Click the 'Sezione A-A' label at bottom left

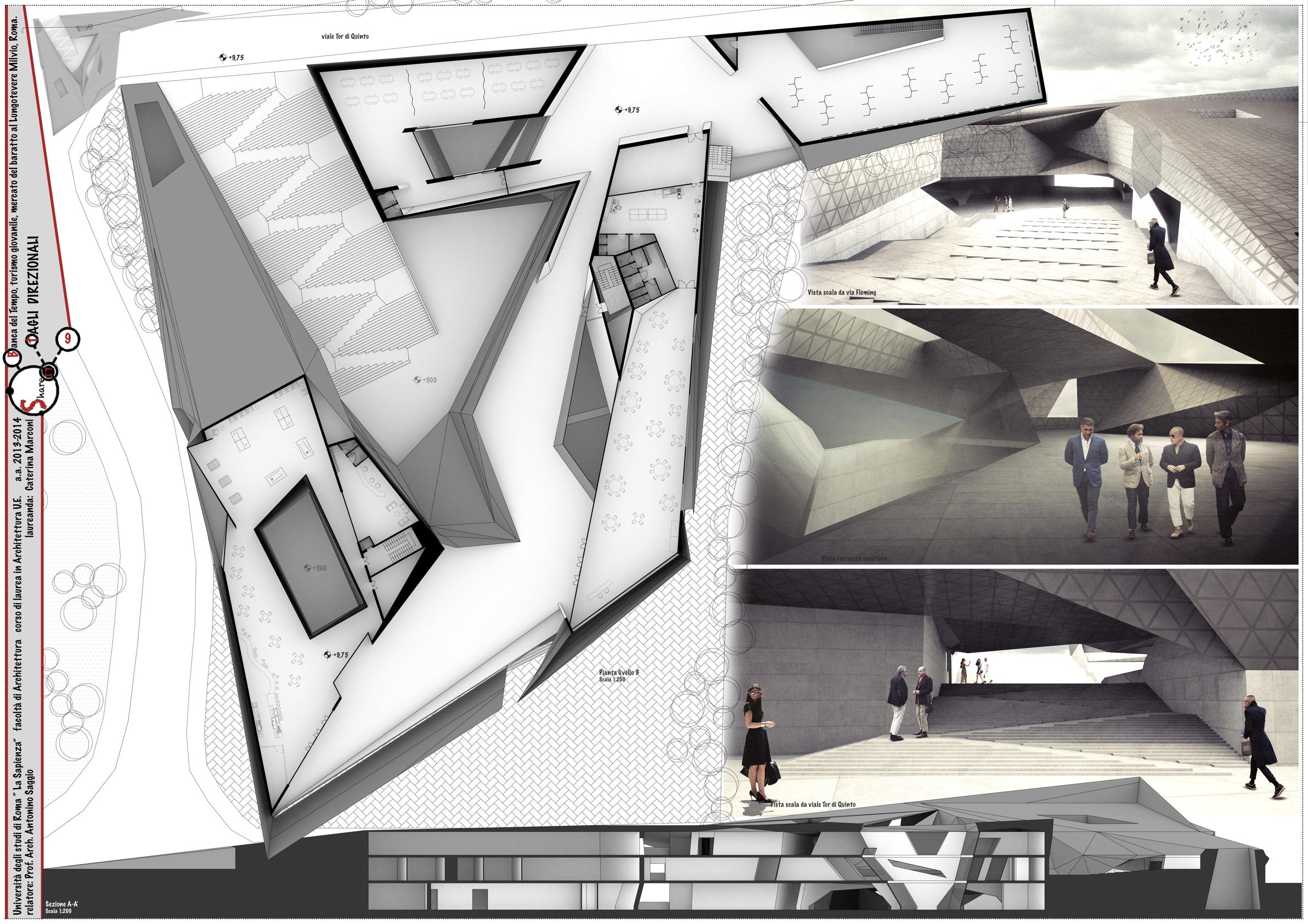click(x=62, y=904)
